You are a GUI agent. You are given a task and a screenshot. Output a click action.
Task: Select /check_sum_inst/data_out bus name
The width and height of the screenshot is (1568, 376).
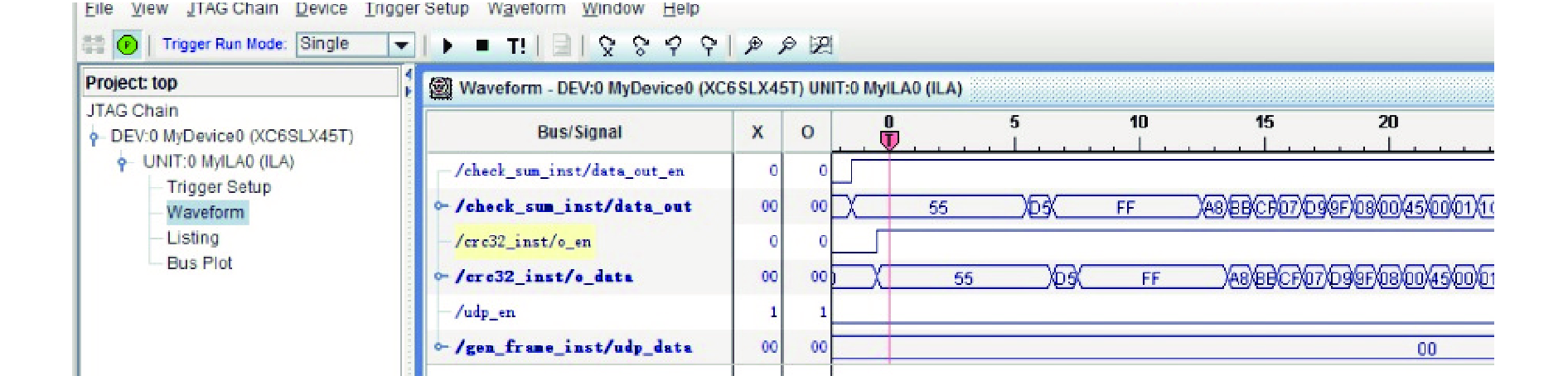573,206
